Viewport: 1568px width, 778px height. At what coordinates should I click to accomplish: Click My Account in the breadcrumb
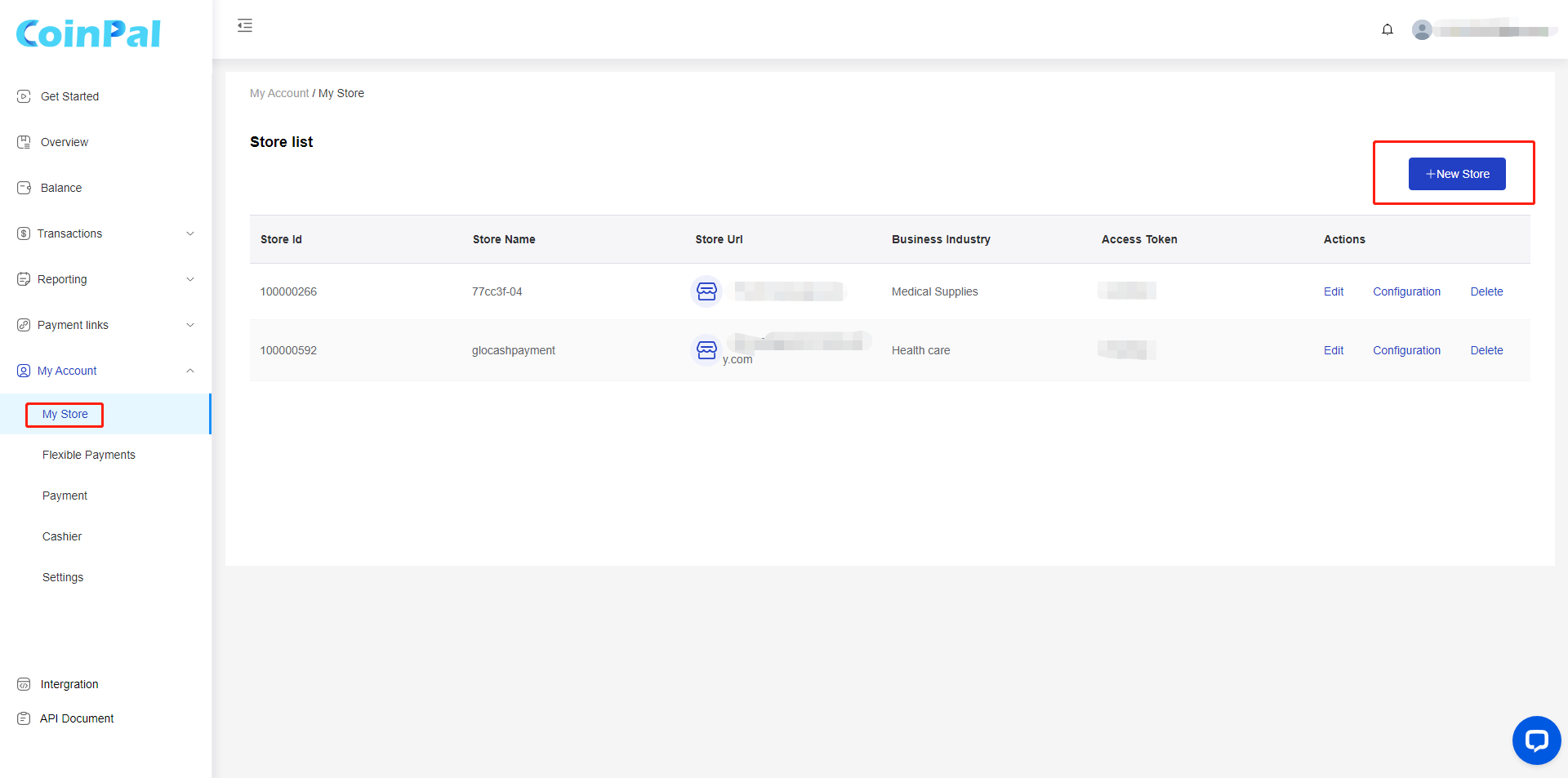(x=279, y=93)
